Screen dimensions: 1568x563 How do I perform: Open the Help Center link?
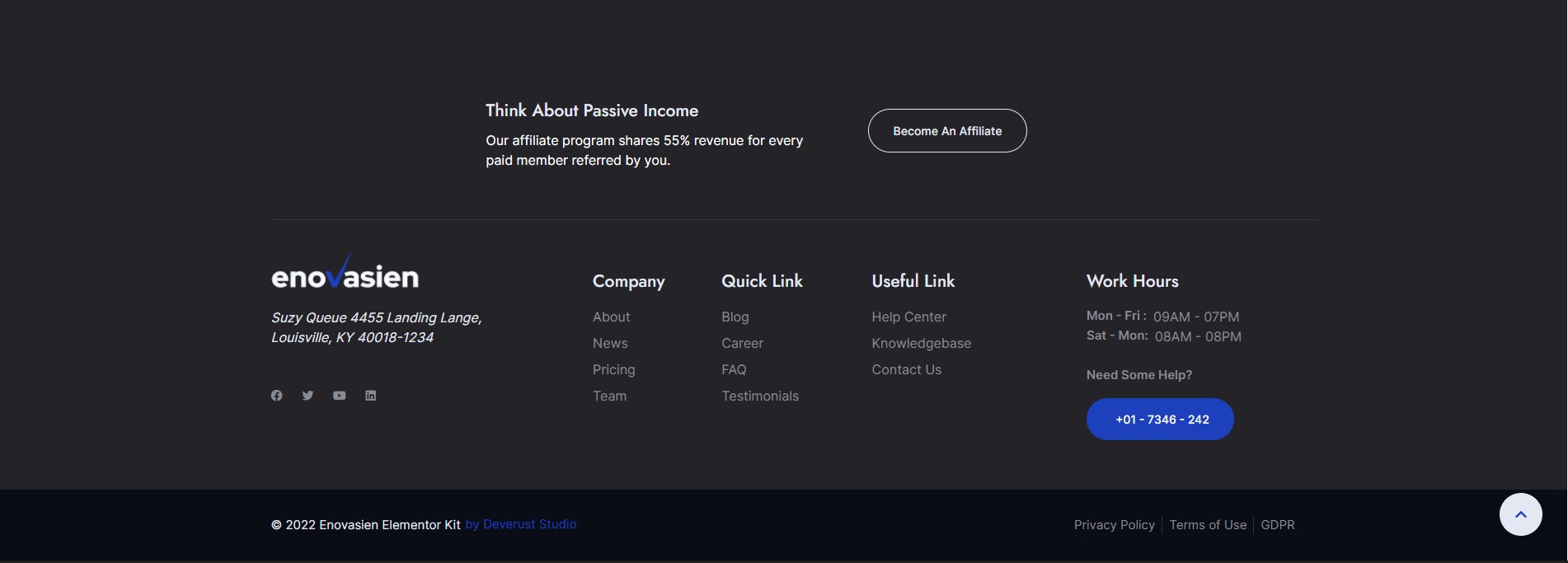908,317
